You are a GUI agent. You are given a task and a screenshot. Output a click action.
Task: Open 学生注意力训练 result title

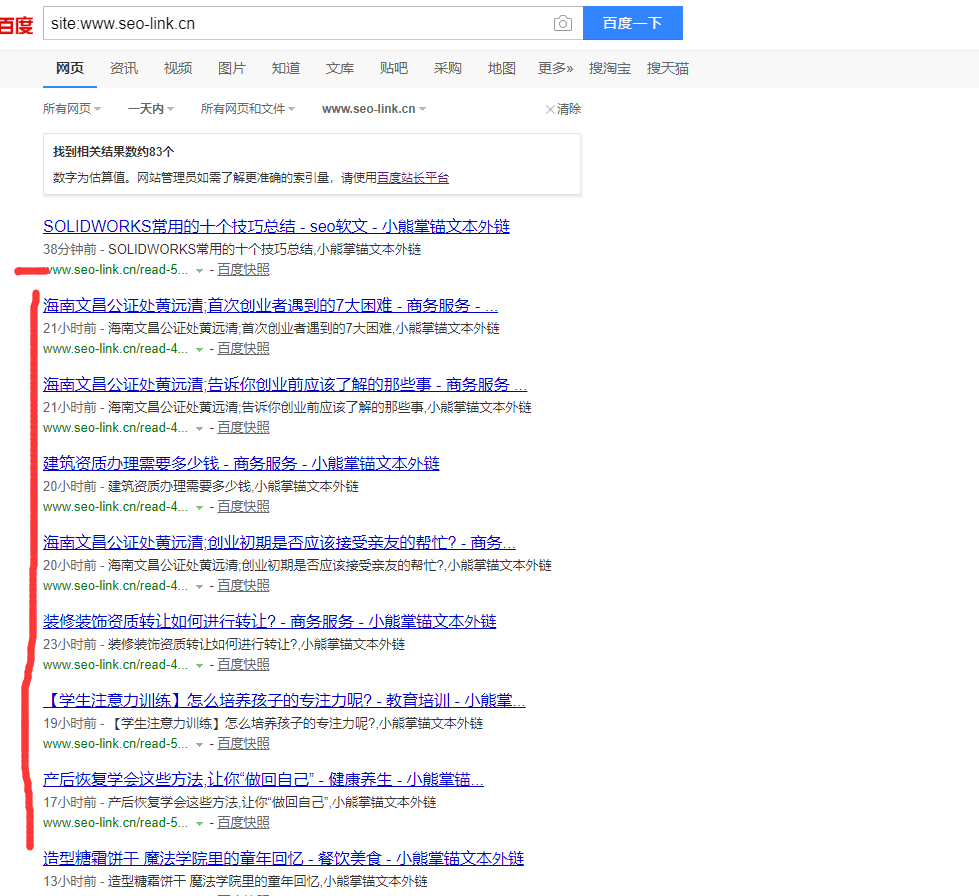(x=284, y=701)
